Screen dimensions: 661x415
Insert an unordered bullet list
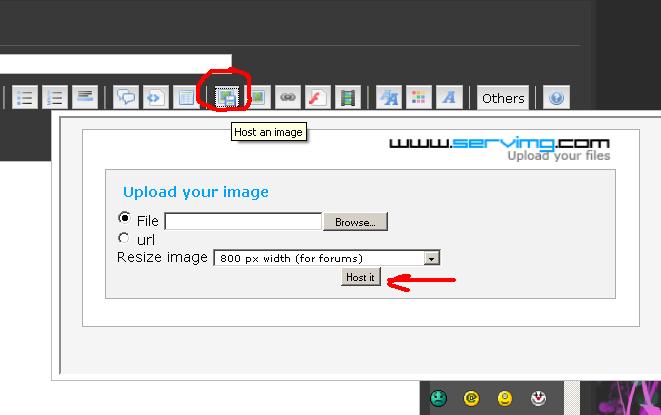click(x=24, y=97)
